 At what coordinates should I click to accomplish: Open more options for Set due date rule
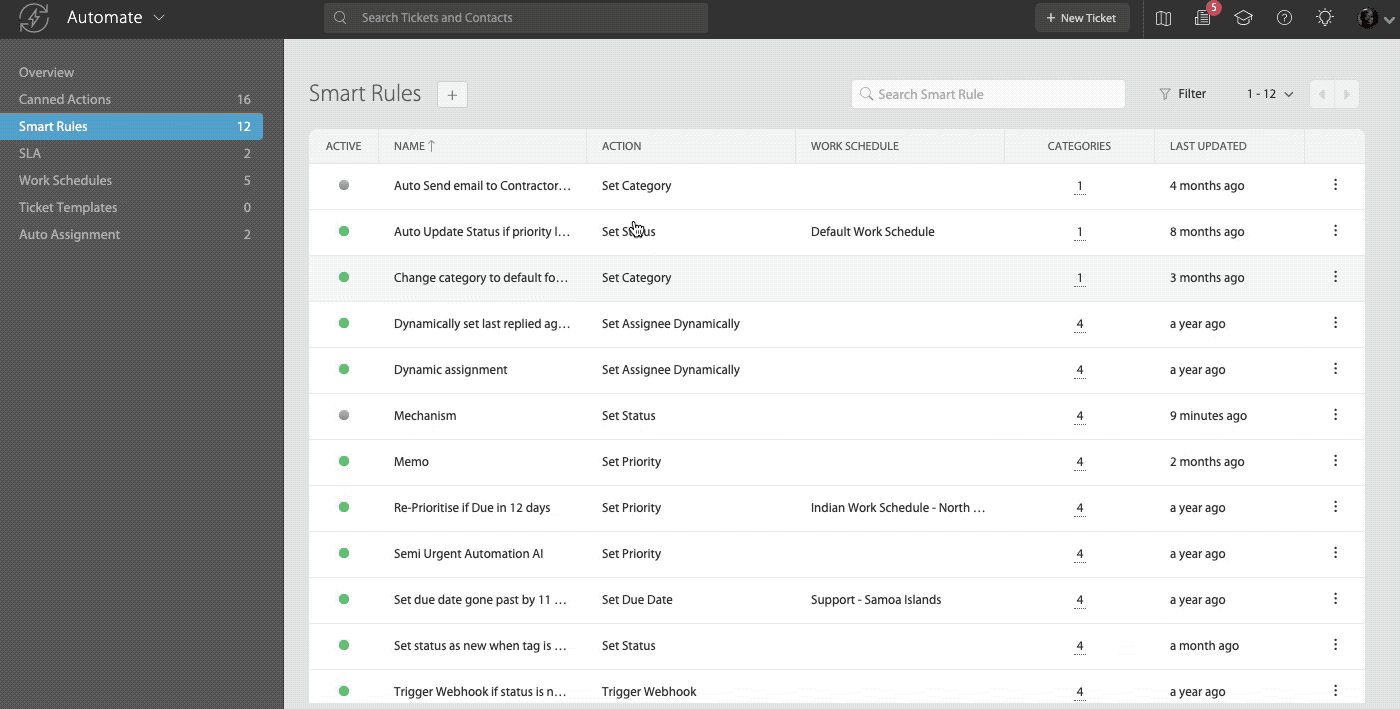(1335, 599)
